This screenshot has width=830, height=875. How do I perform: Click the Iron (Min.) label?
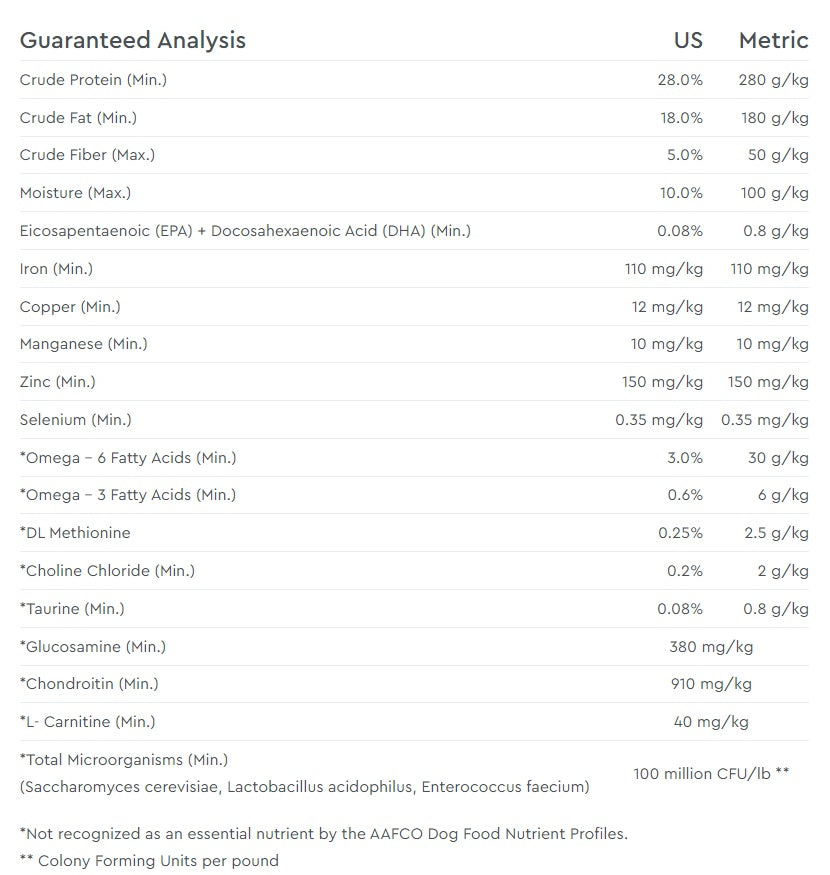pos(56,269)
